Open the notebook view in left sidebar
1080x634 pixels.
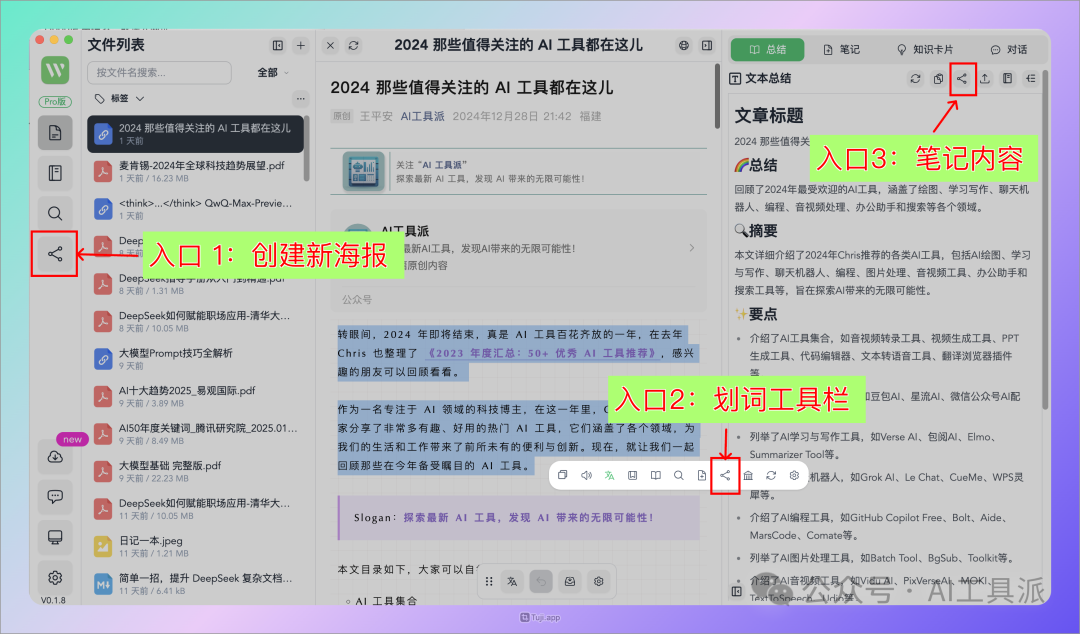coord(55,173)
